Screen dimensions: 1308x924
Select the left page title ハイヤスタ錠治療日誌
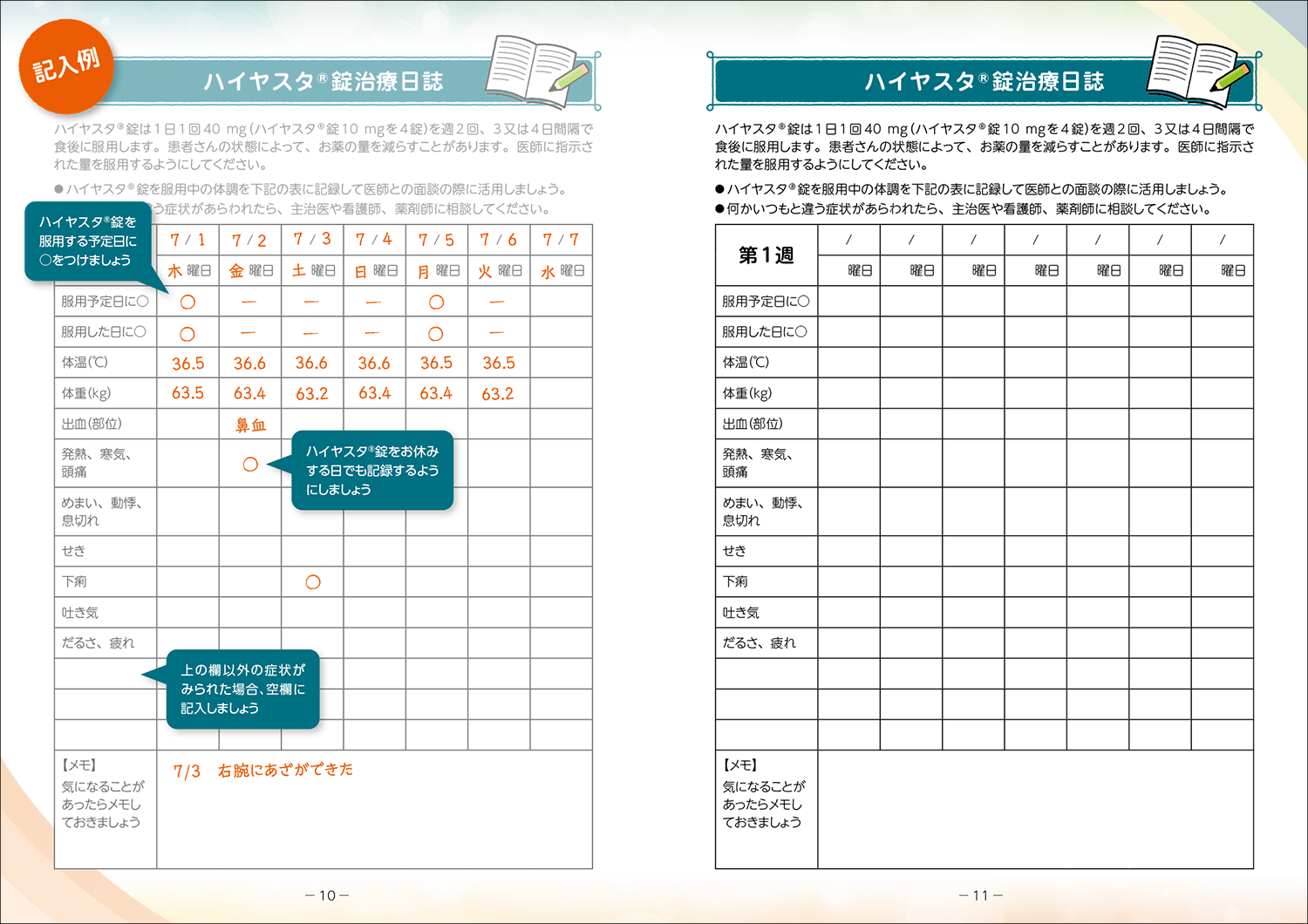[x=324, y=82]
